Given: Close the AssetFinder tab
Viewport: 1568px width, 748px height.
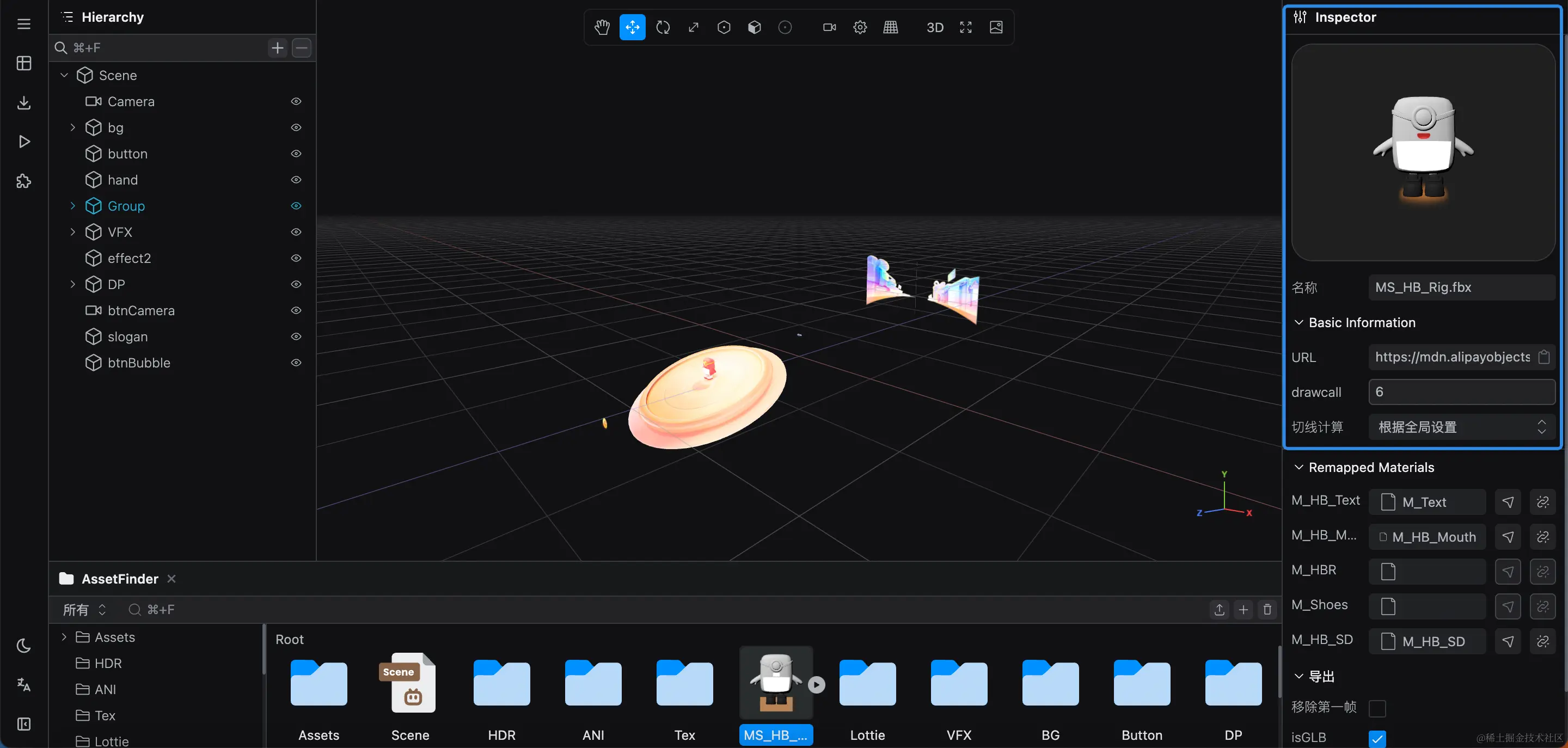Looking at the screenshot, I should 171,579.
